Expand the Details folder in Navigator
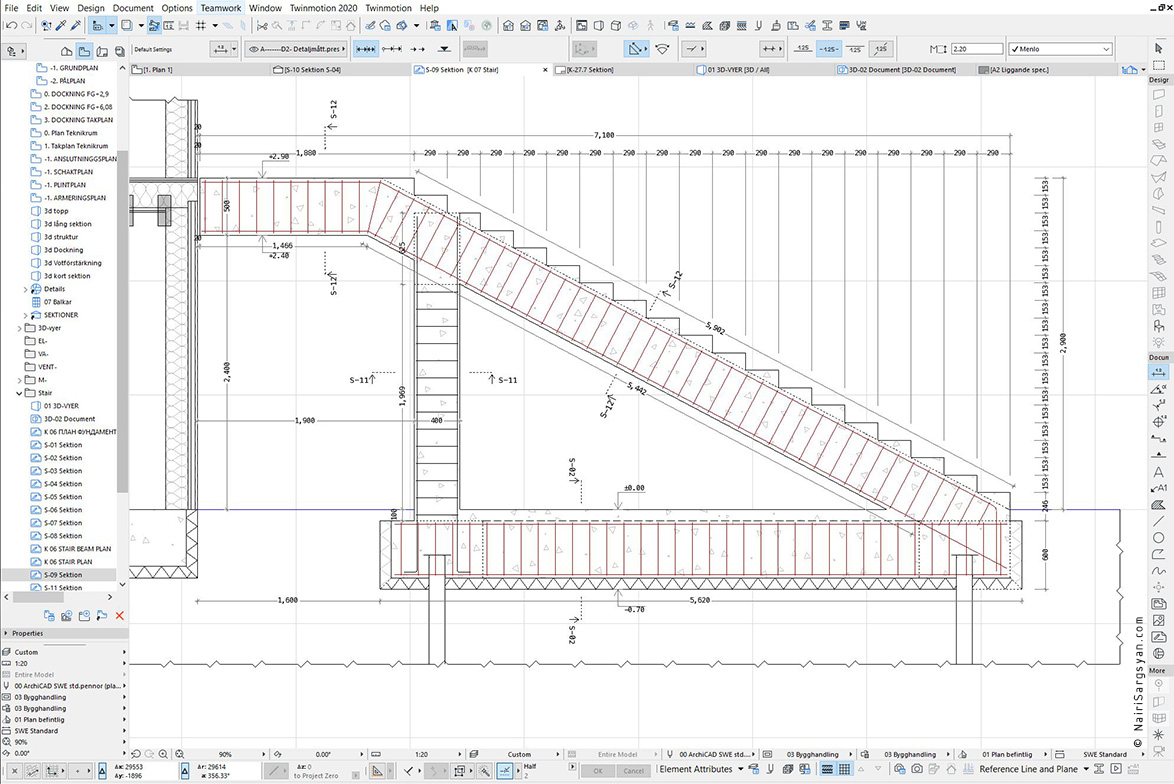 [25, 289]
